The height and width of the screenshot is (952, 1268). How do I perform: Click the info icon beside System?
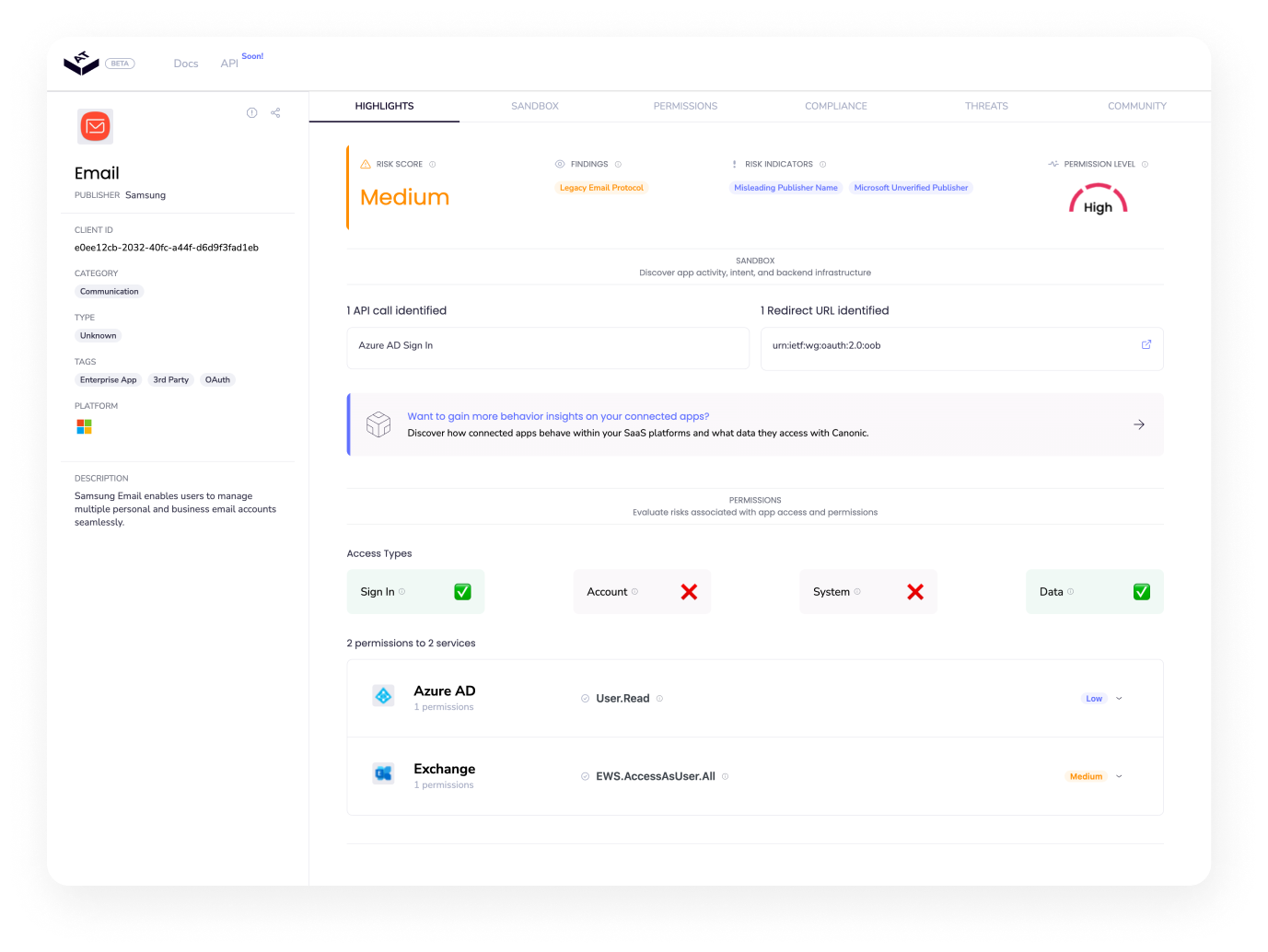click(x=857, y=591)
